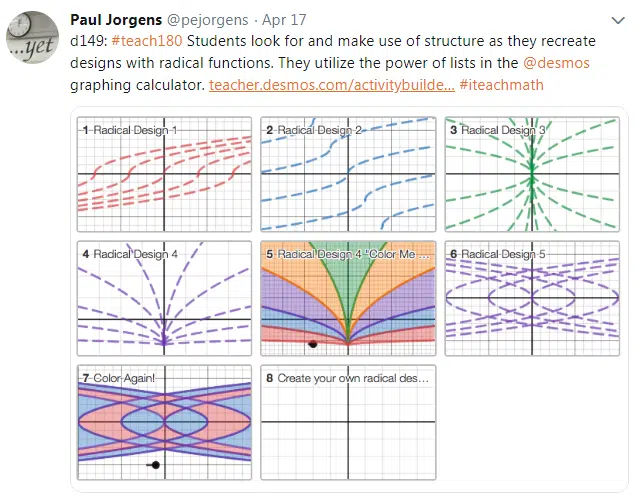Image resolution: width=636 pixels, height=495 pixels.
Task: Click the tweet body text
Action: point(333,63)
